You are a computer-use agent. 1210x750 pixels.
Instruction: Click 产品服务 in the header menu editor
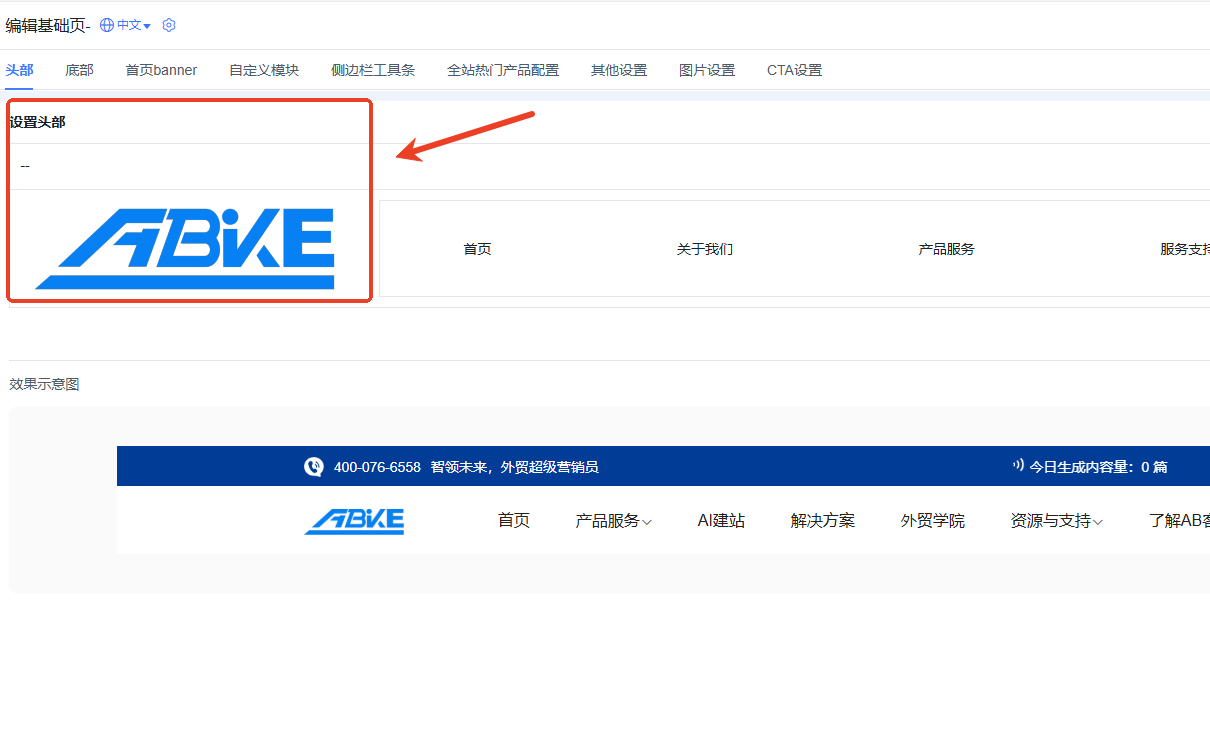pos(946,249)
